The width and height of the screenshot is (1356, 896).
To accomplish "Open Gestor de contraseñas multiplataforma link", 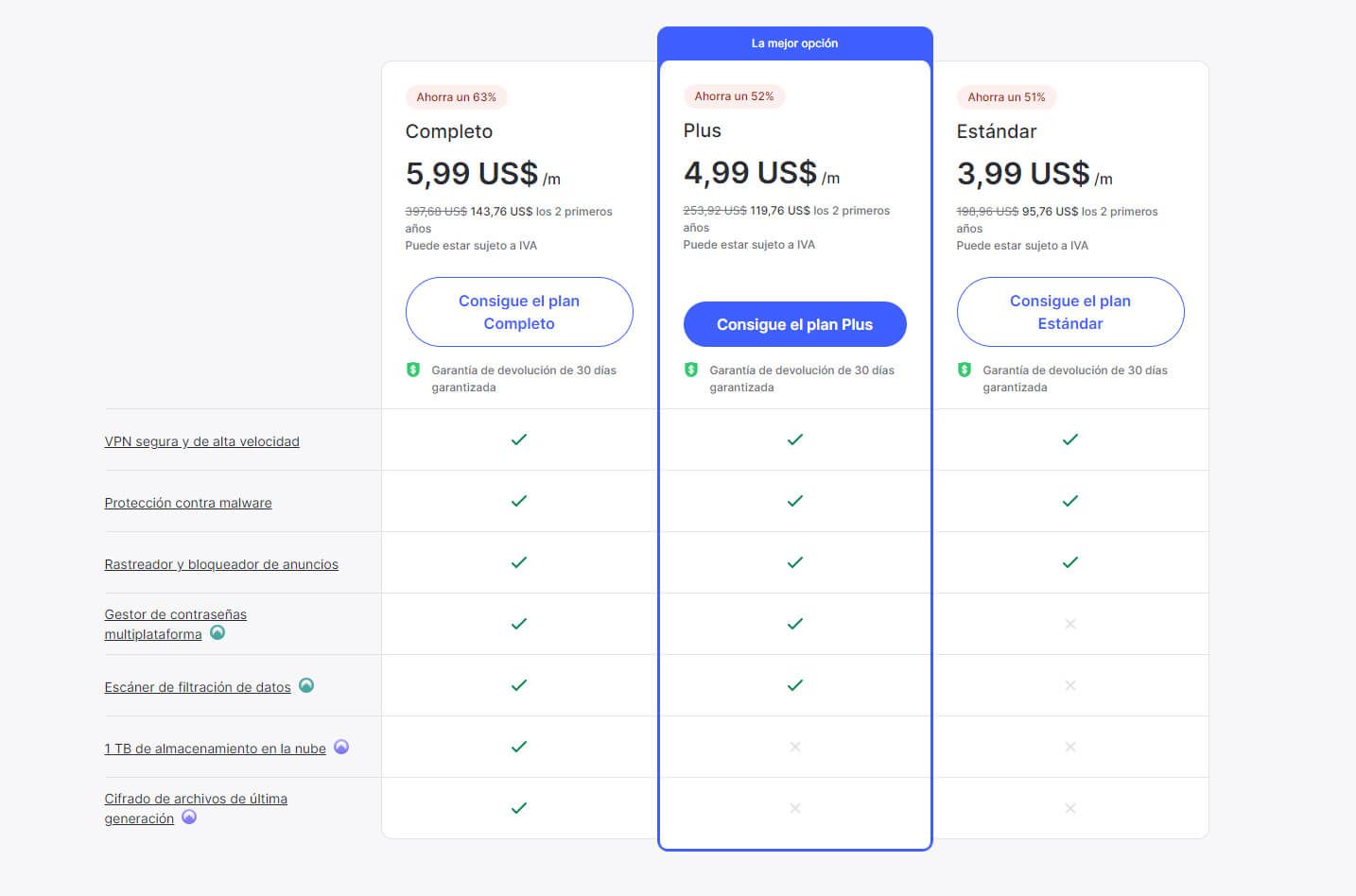I will (175, 624).
